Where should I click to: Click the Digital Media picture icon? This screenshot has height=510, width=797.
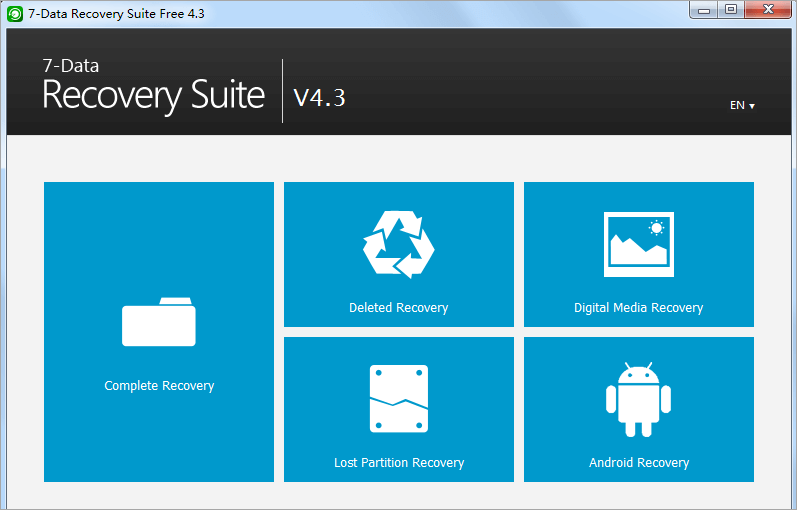click(x=638, y=244)
